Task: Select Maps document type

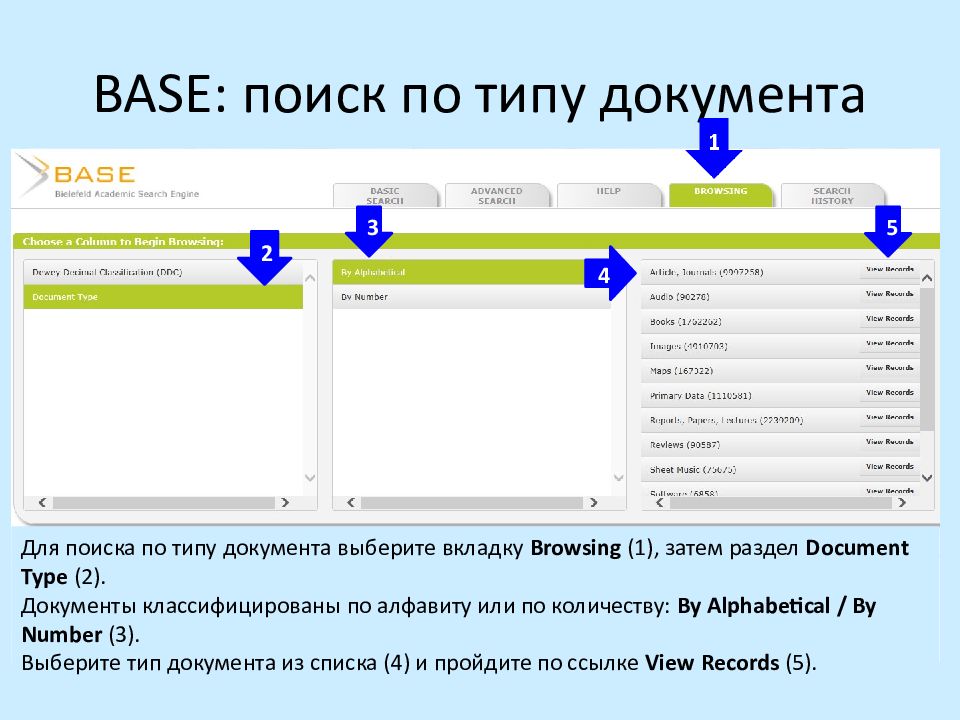Action: point(750,371)
